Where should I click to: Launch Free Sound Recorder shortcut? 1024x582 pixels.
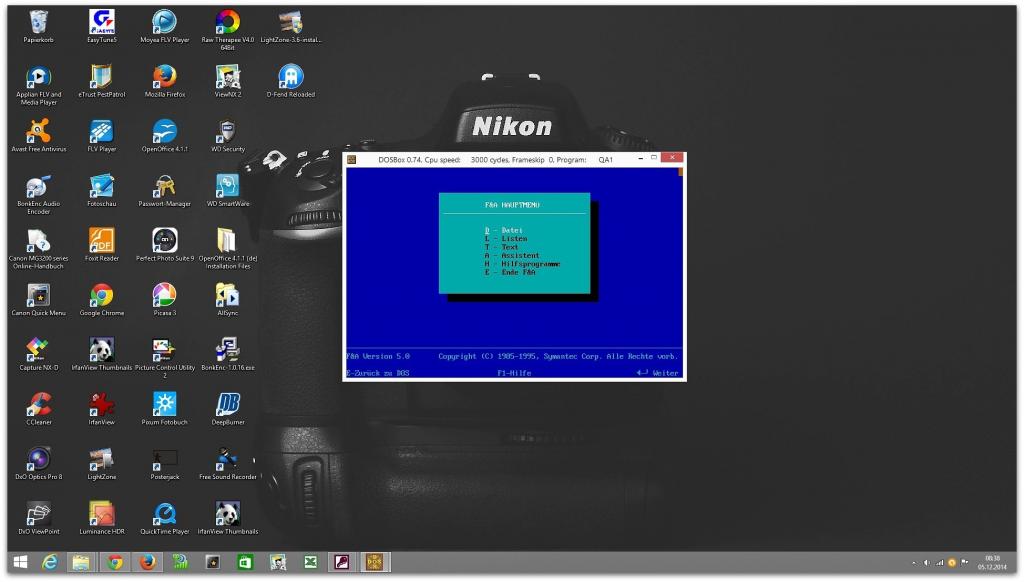(228, 462)
